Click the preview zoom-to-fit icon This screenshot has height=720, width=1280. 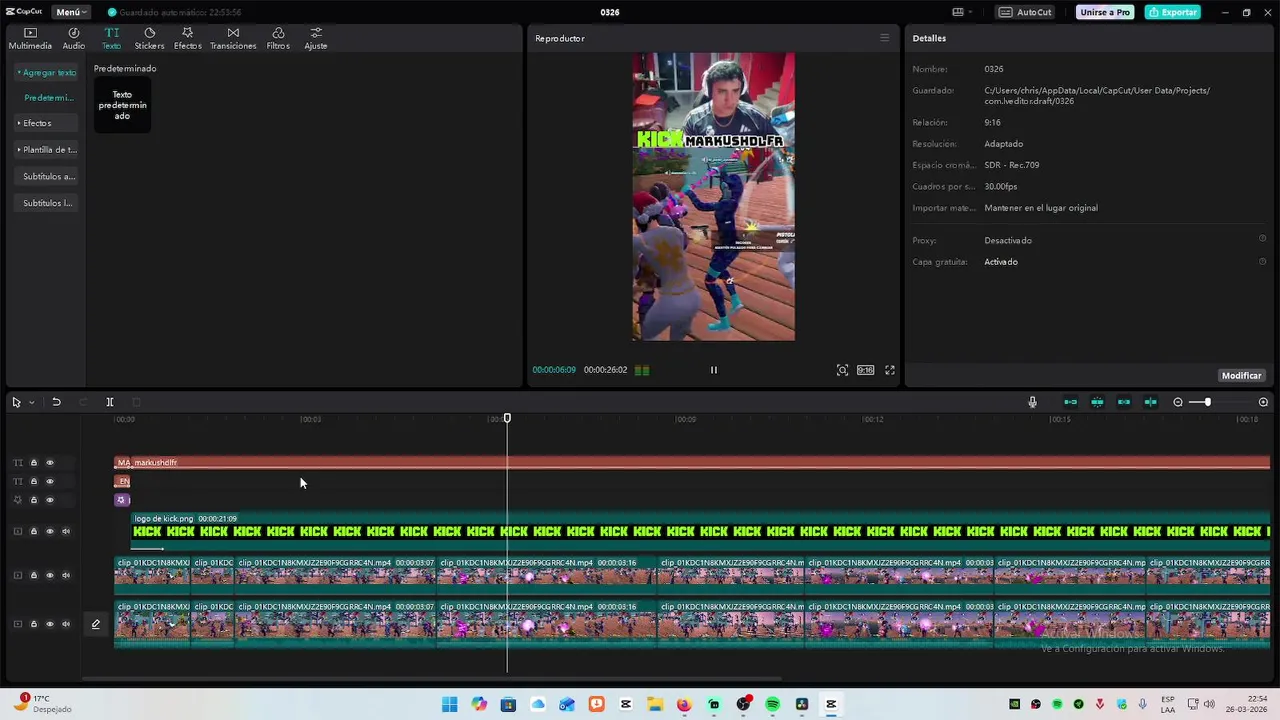point(842,370)
